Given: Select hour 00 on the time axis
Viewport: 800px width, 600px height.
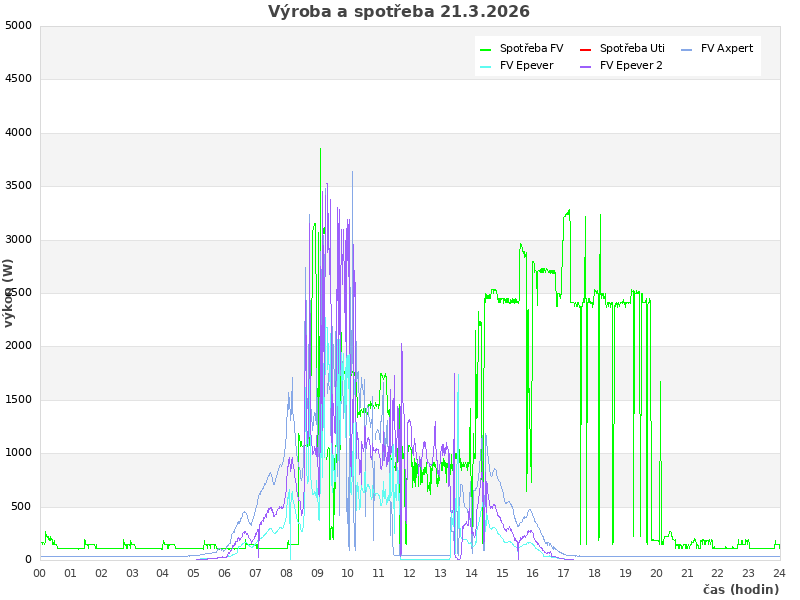Looking at the screenshot, I should point(40,573).
